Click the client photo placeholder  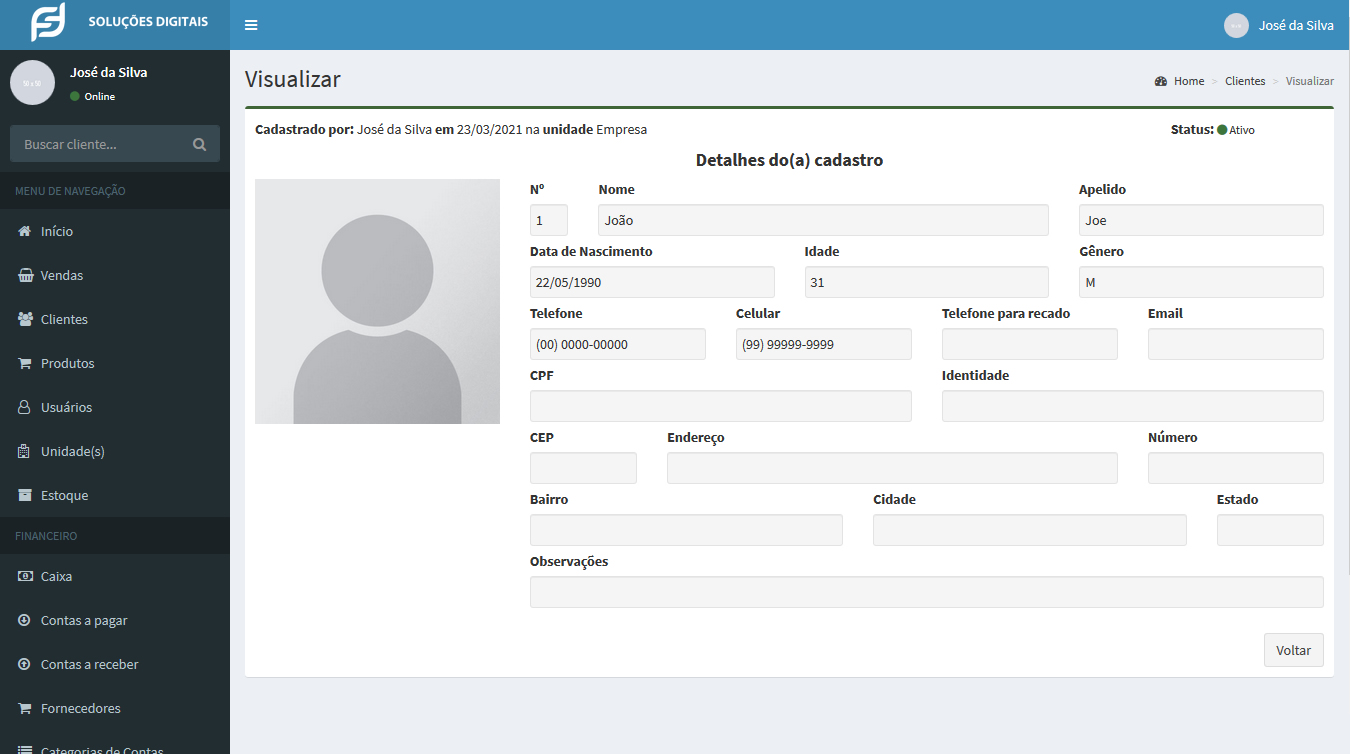[377, 301]
